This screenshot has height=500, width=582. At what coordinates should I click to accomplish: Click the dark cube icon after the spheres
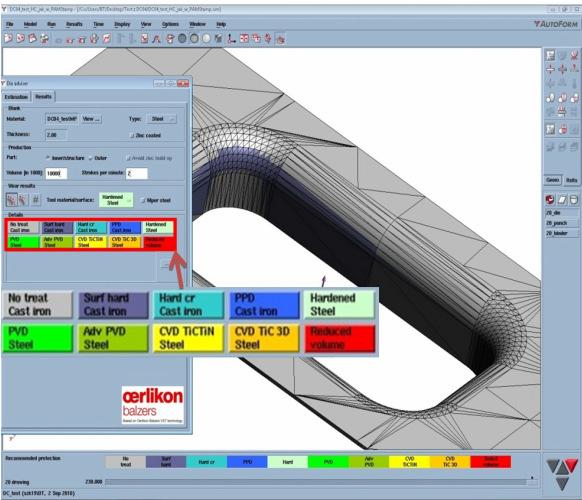[x=219, y=39]
